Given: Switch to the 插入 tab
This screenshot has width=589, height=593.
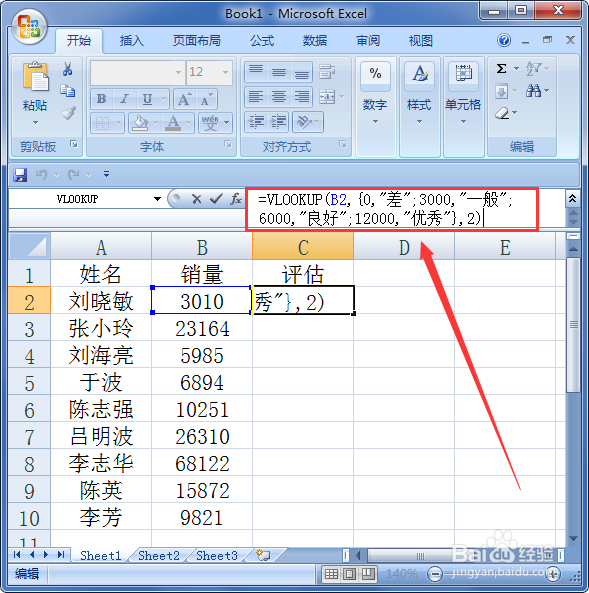Looking at the screenshot, I should [132, 40].
